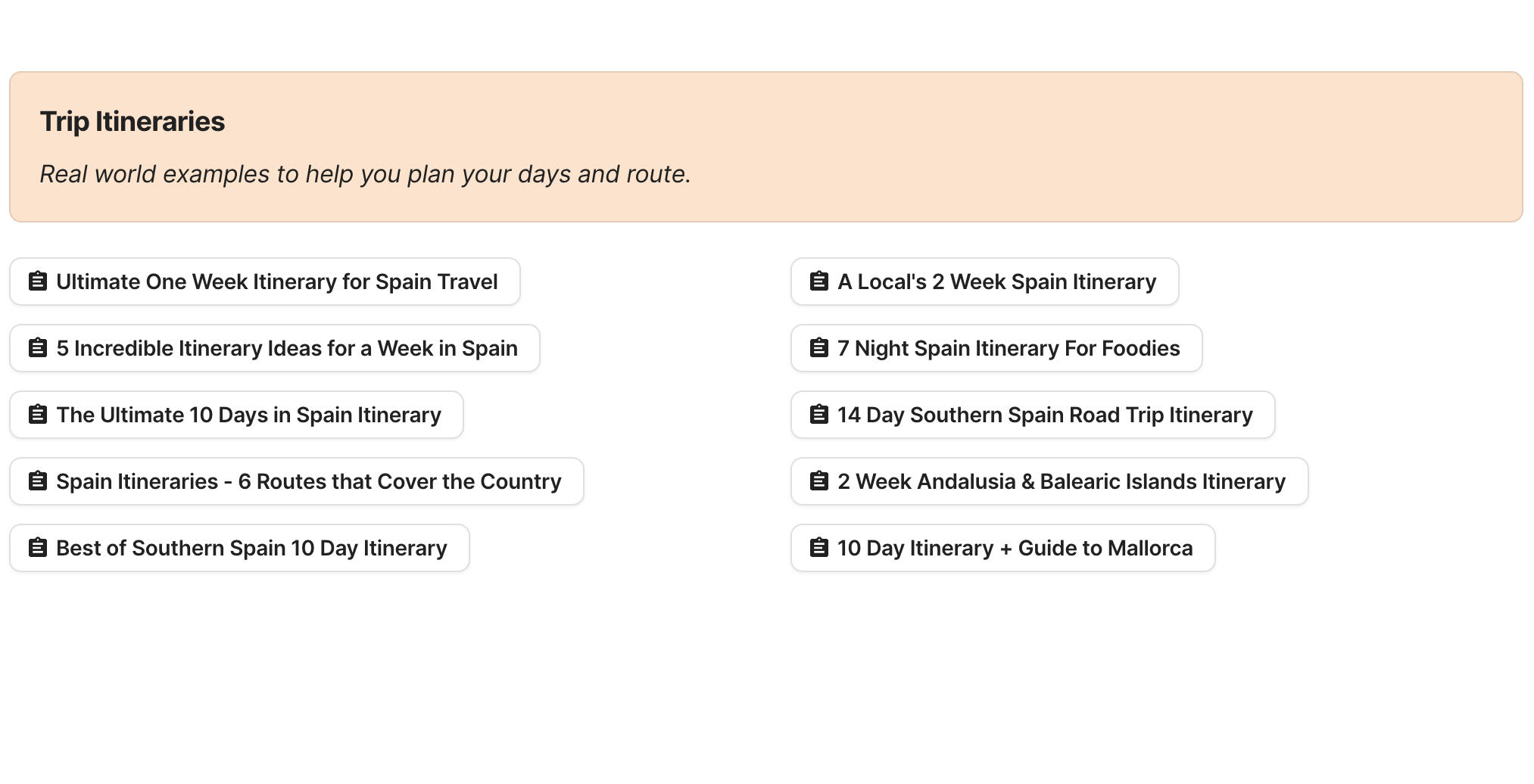Viewport: 1534px width, 784px height.
Task: Click the clipboard icon beside 7 Night Spain Itinerary For Foodies
Action: tap(818, 347)
